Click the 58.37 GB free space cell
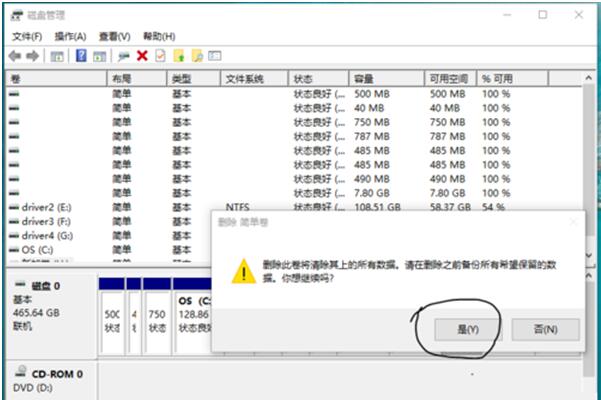This screenshot has width=601, height=400. (450, 207)
